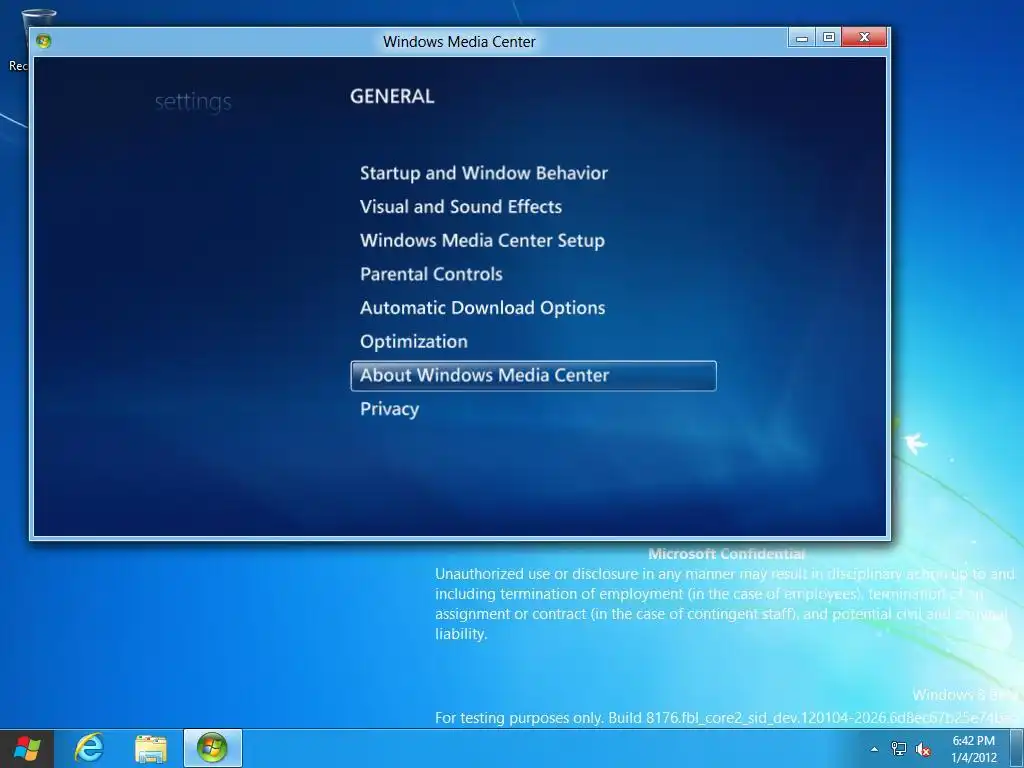Open Startup and Window Behavior settings
This screenshot has width=1024, height=768.
483,173
